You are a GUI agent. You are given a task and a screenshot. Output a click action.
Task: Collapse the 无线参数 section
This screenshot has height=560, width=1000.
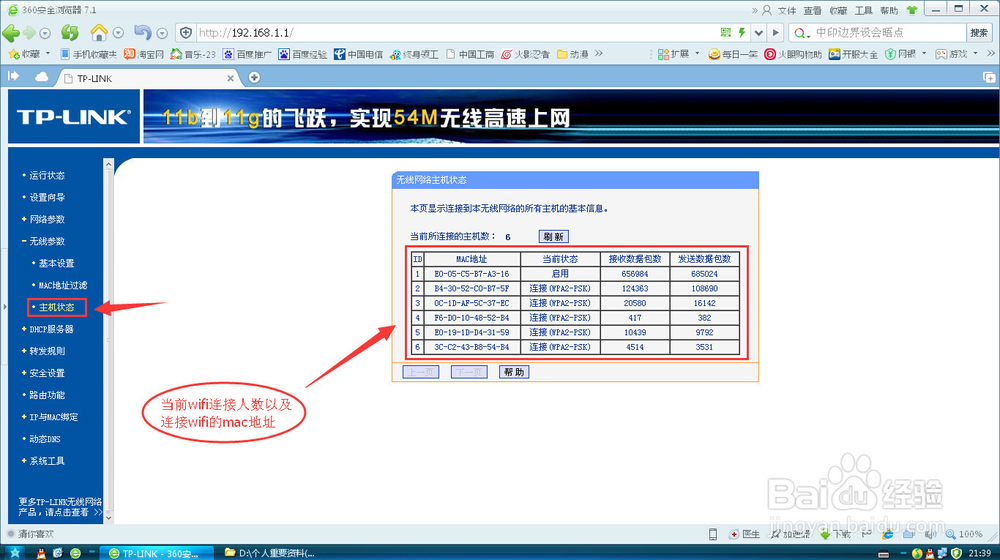[47, 241]
